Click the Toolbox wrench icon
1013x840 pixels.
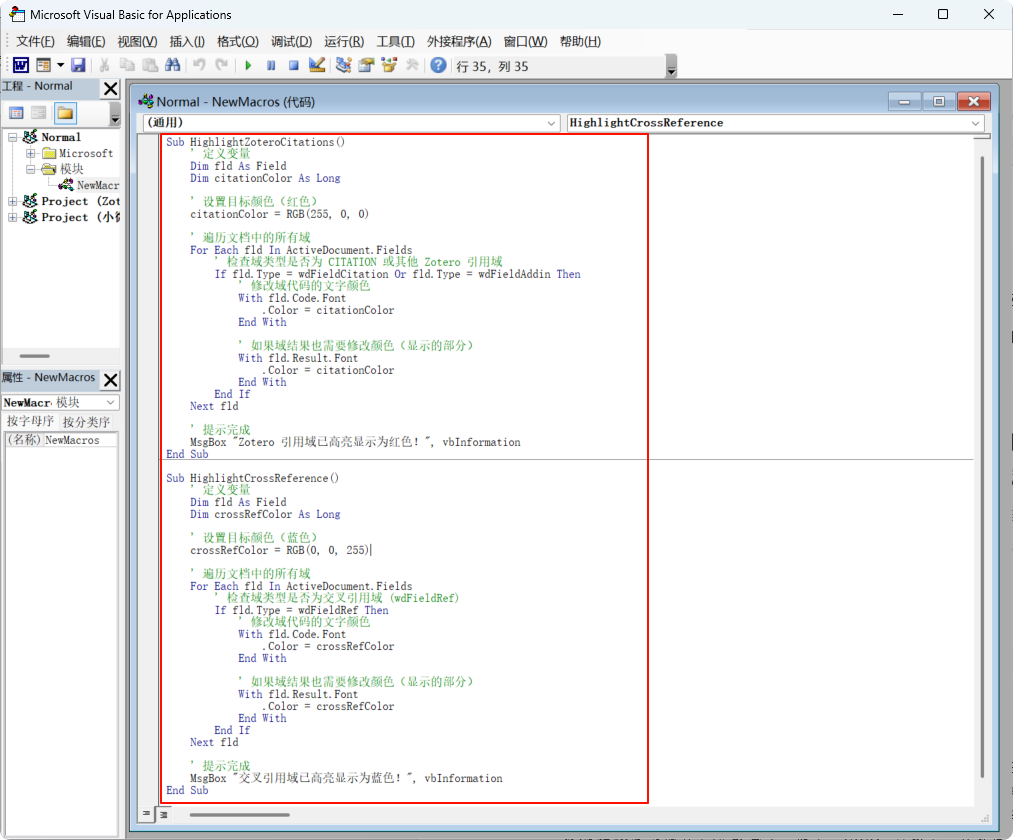click(x=412, y=65)
